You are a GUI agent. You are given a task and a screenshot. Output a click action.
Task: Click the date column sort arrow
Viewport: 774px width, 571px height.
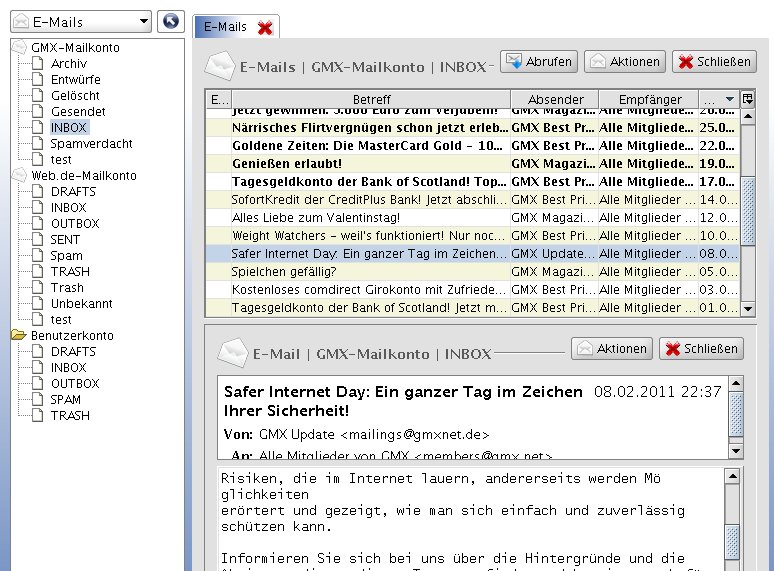(729, 99)
